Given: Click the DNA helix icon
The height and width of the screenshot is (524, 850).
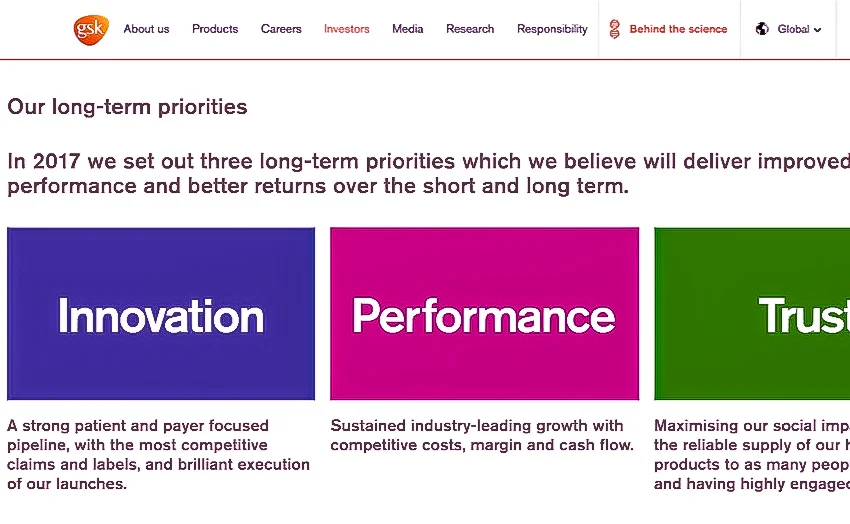Looking at the screenshot, I should click(614, 29).
